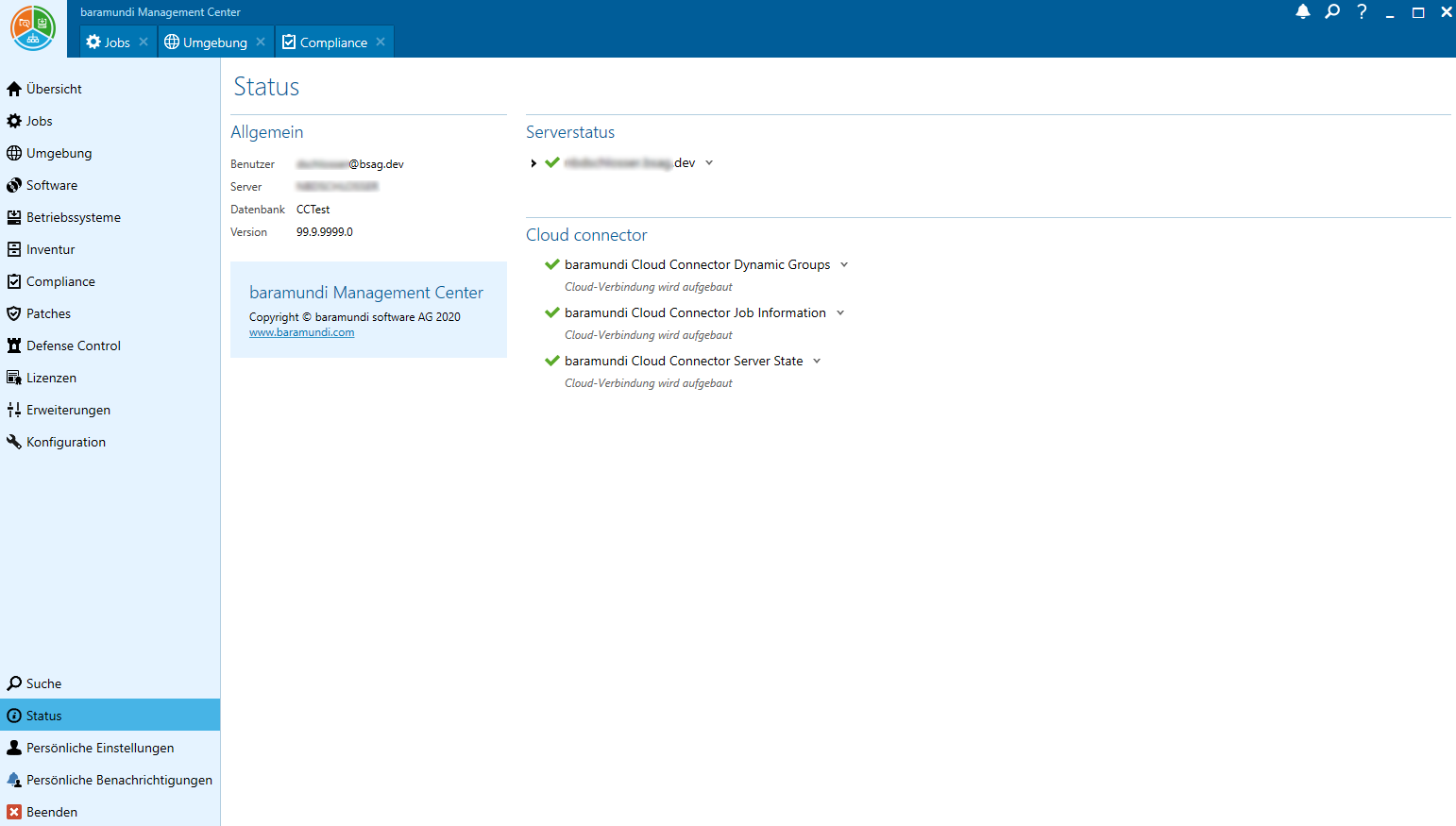Open Konfiguration with wrench icon
This screenshot has height=826, width=1456.
pyautogui.click(x=65, y=442)
